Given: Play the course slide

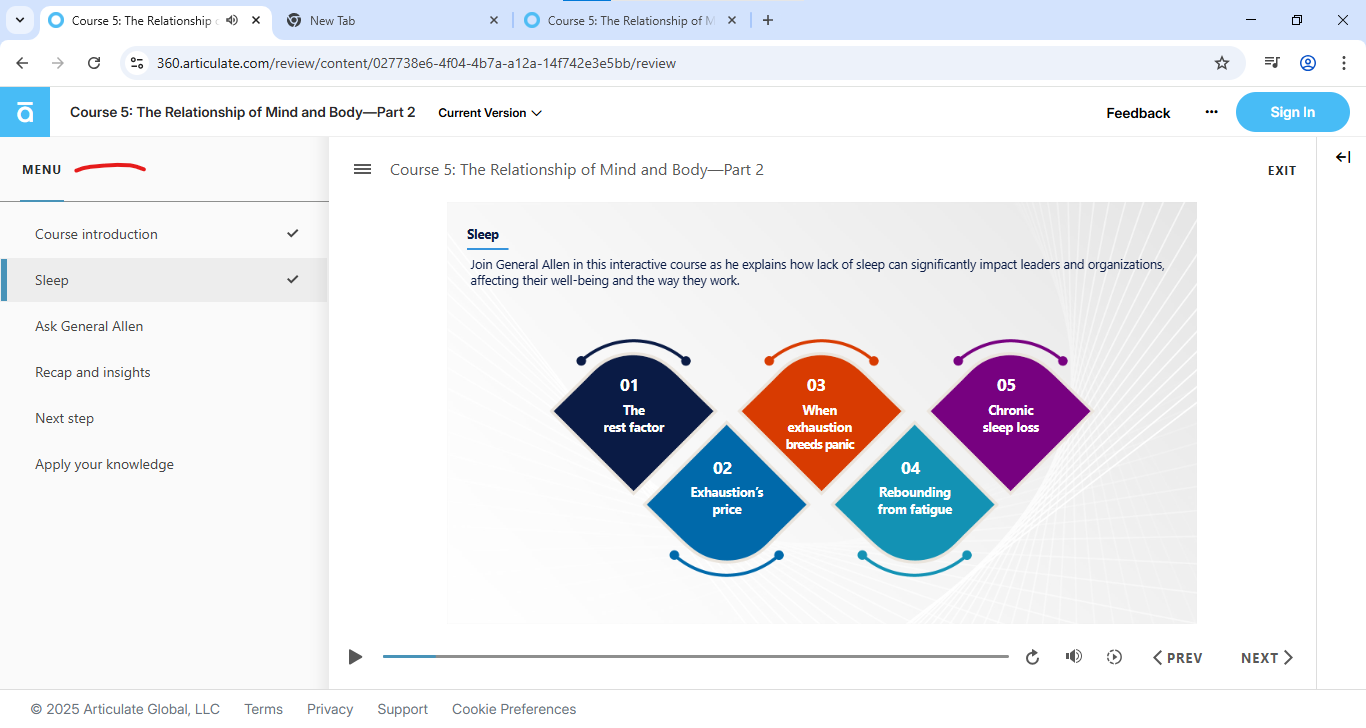Looking at the screenshot, I should coord(355,657).
